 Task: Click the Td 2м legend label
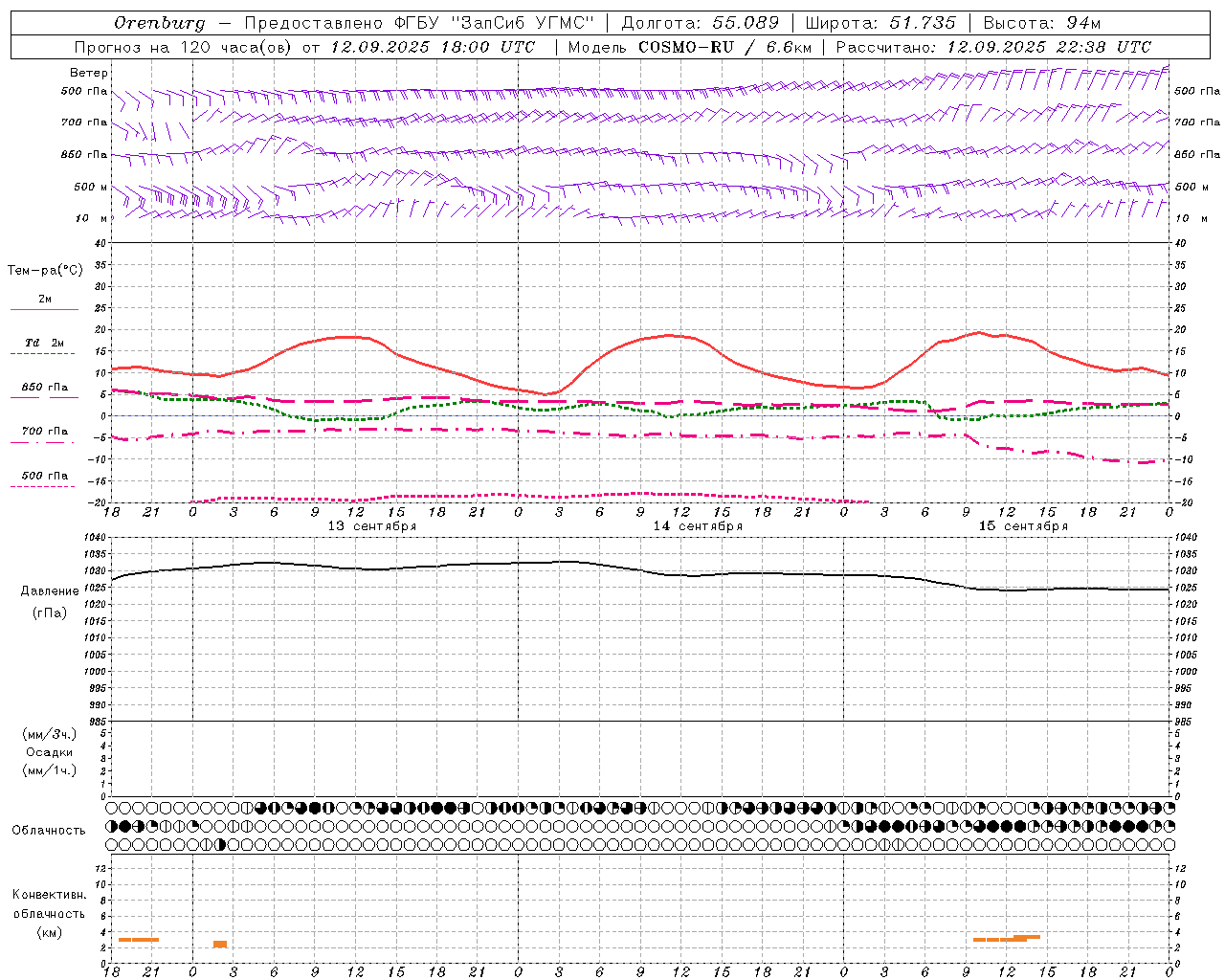(x=44, y=343)
